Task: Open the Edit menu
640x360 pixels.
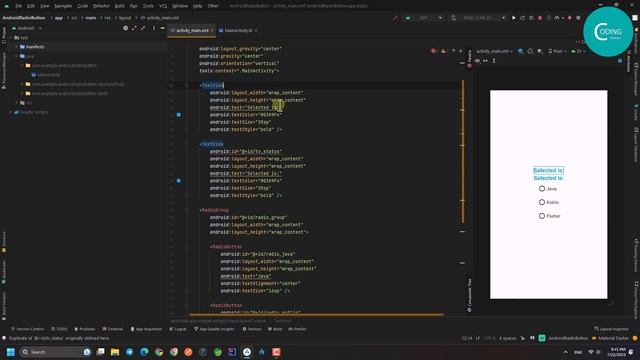Action: click(x=31, y=6)
